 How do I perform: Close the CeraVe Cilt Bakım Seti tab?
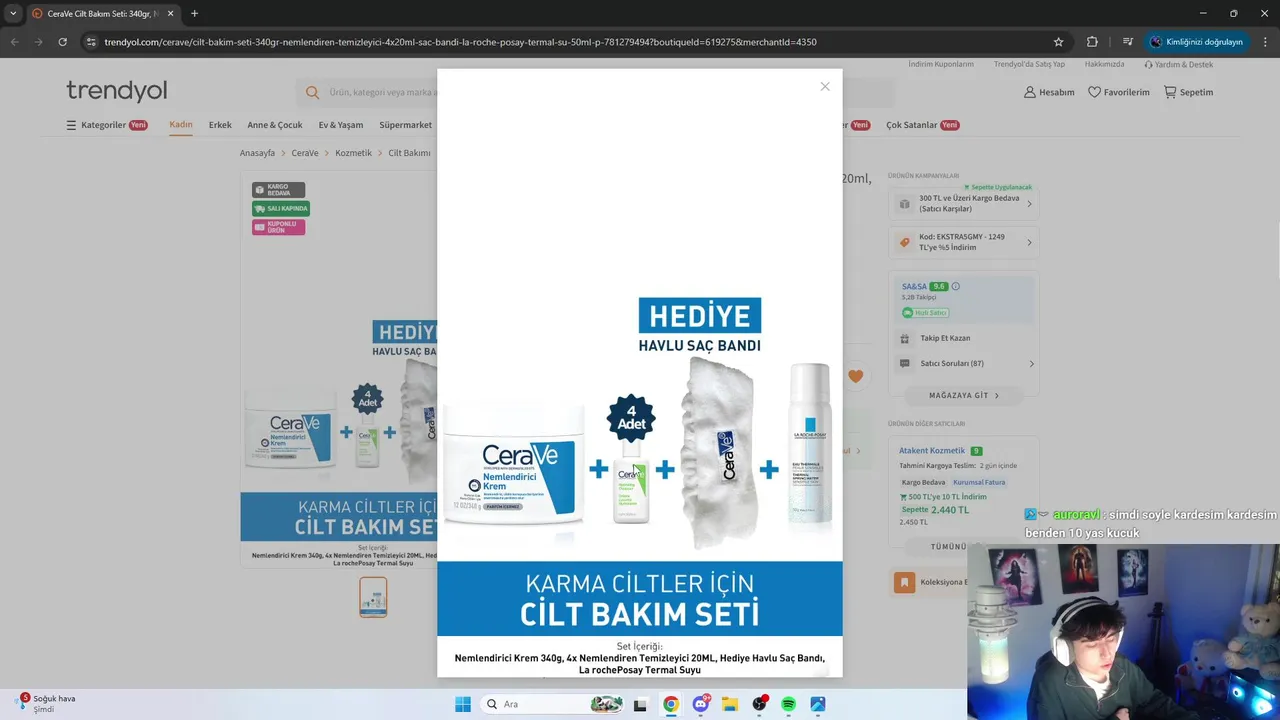pyautogui.click(x=170, y=14)
